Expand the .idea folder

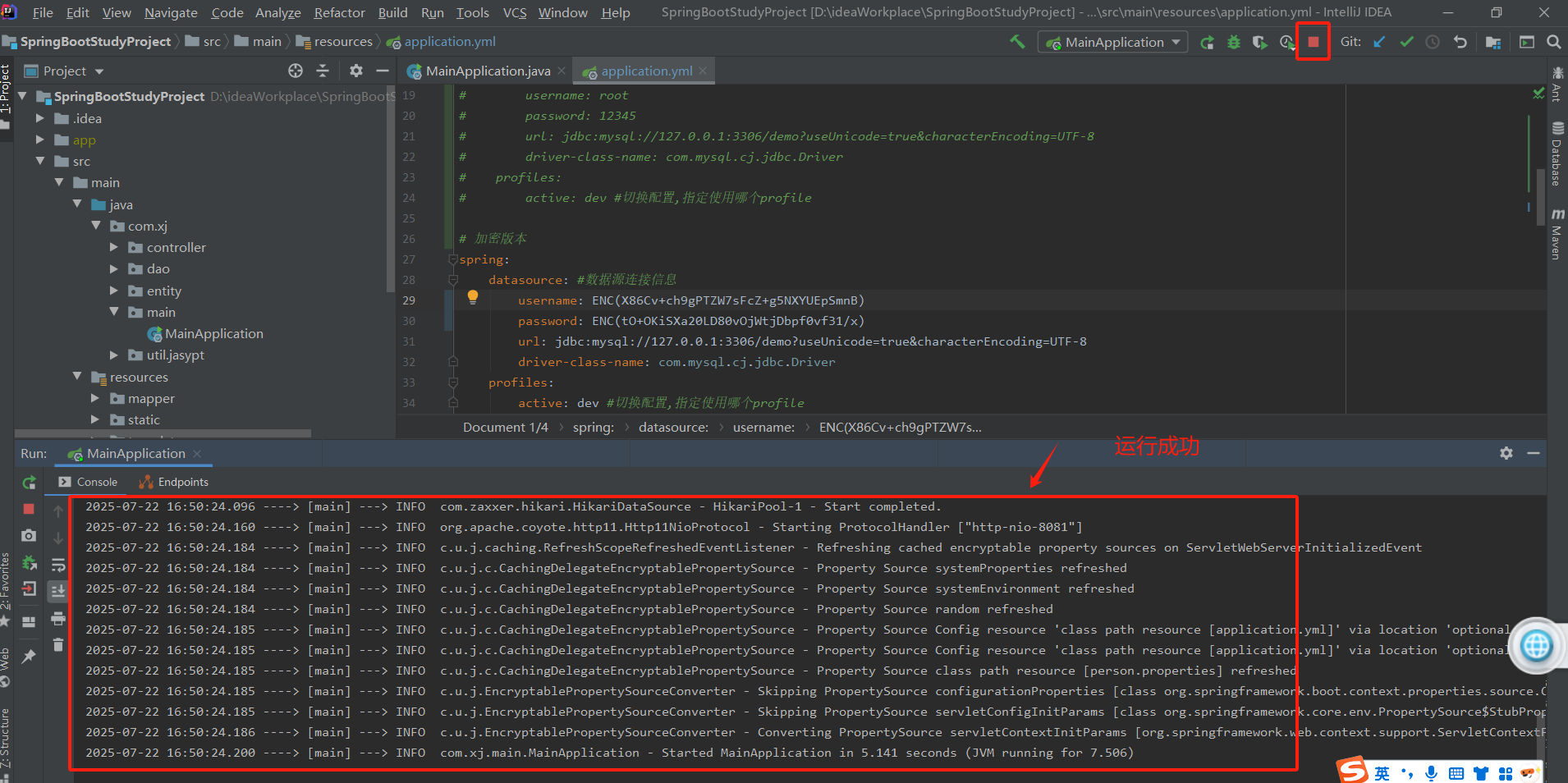pyautogui.click(x=39, y=118)
